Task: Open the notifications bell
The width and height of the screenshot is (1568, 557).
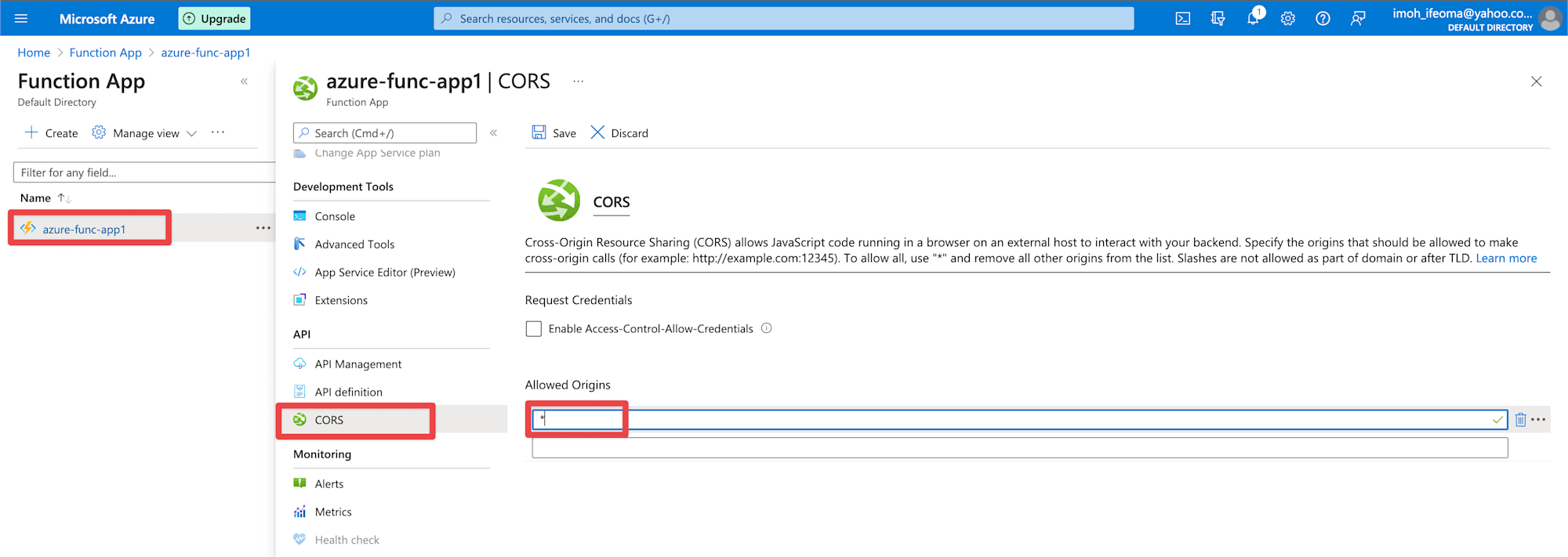Action: point(1253,19)
